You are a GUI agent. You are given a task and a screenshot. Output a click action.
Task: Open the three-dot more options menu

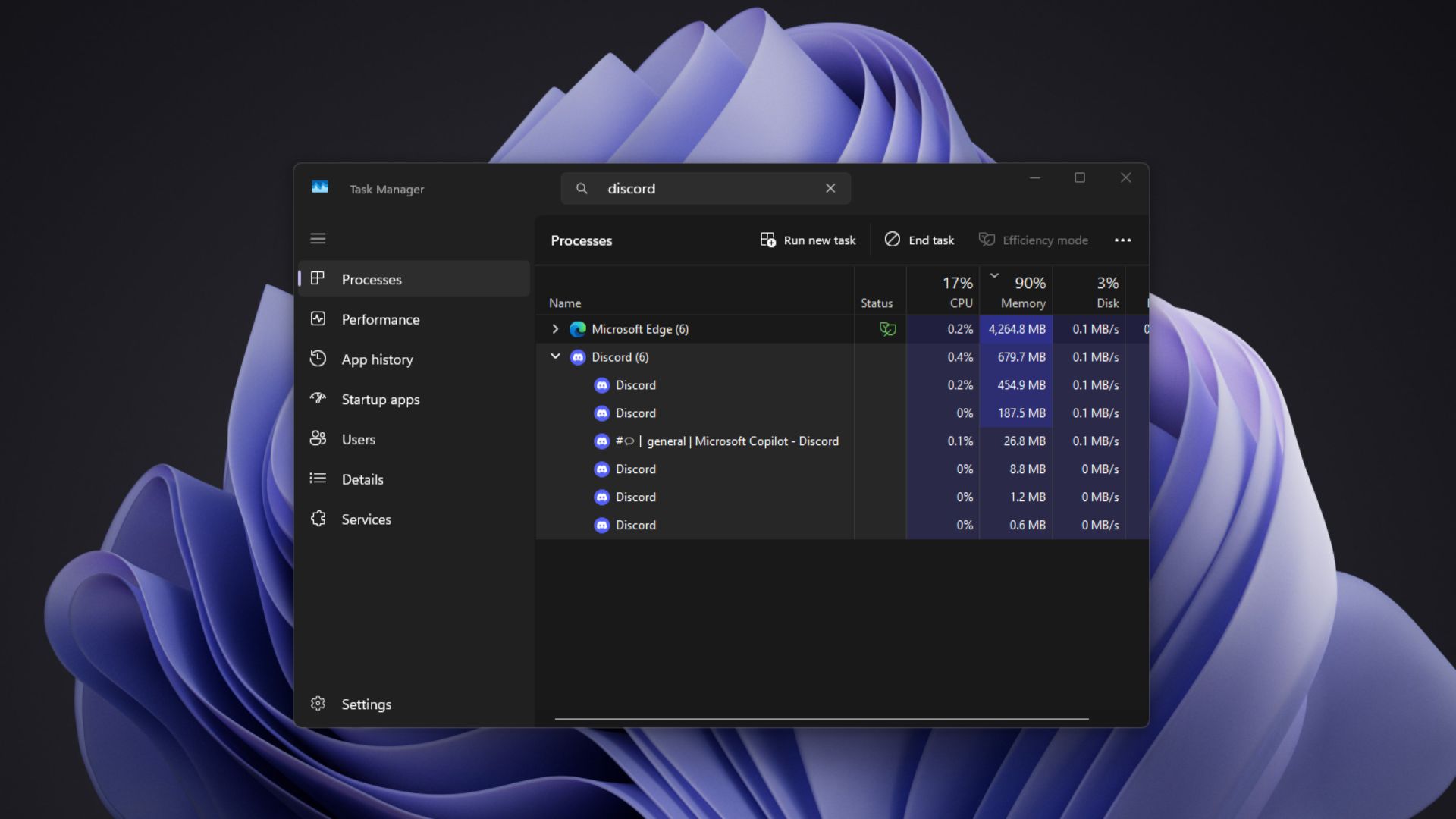pyautogui.click(x=1122, y=240)
